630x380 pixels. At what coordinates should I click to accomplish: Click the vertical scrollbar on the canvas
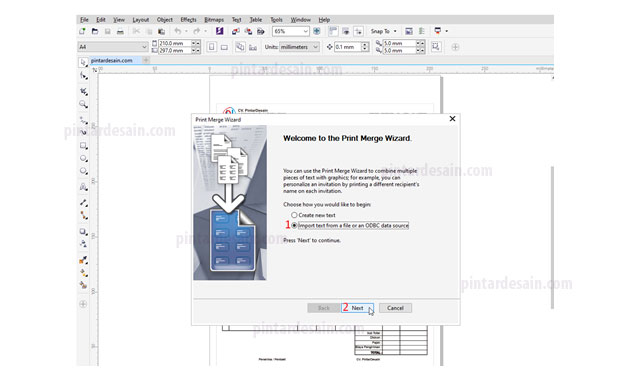(x=552, y=237)
